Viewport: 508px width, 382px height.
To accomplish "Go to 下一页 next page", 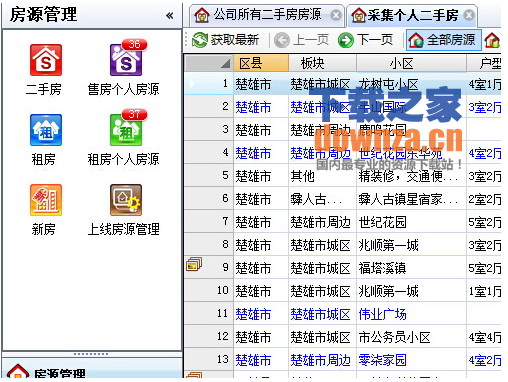I will pyautogui.click(x=366, y=40).
